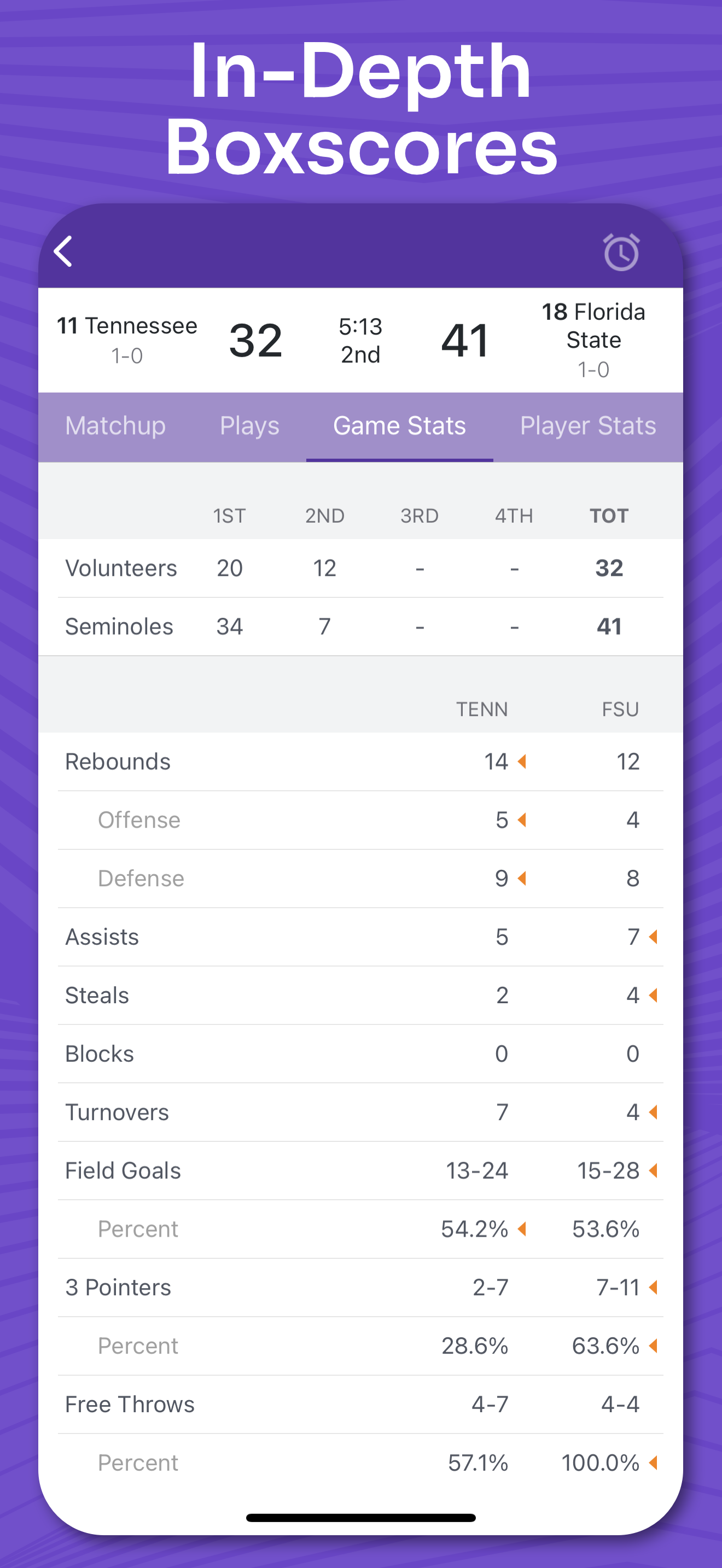Viewport: 722px width, 1568px height.
Task: Tap the orange arrow beside FSU field goals
Action: click(654, 1171)
